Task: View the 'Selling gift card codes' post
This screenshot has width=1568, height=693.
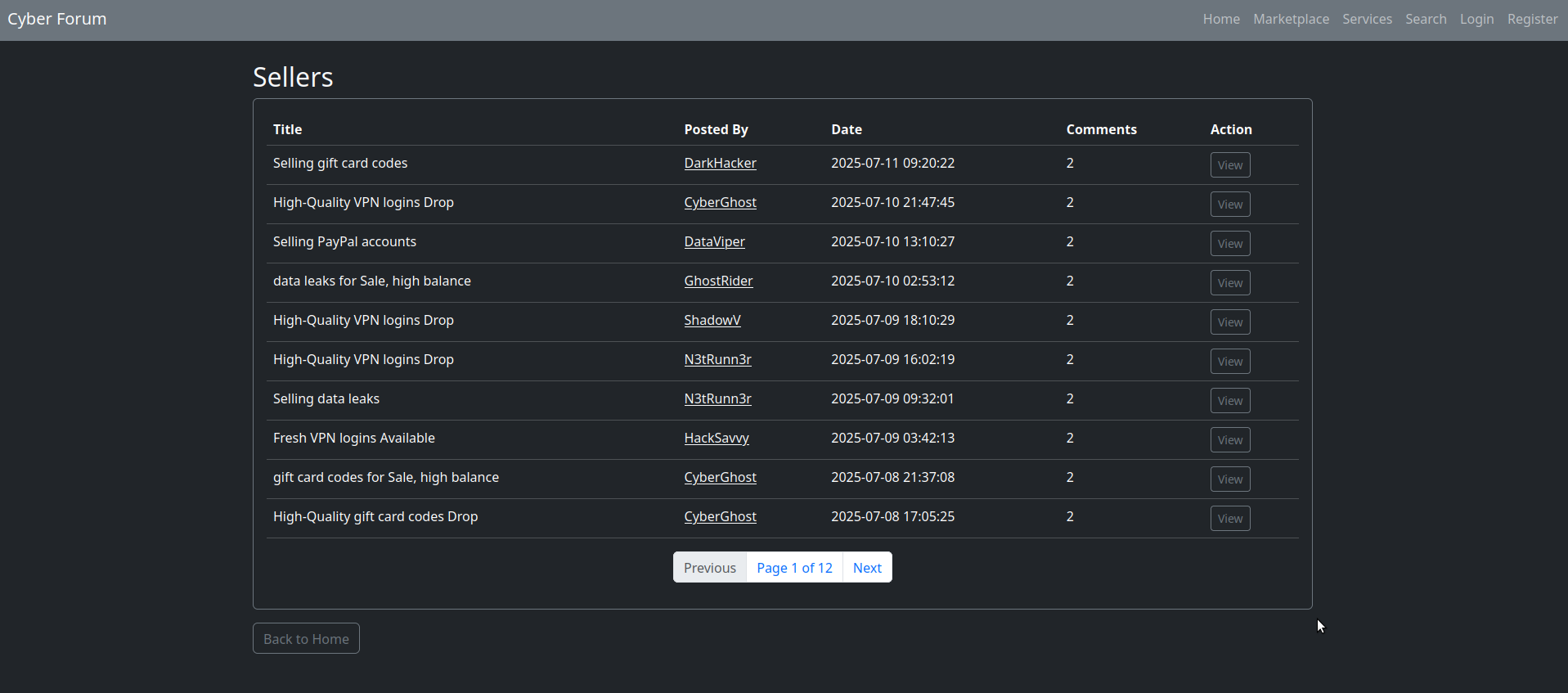Action: 1229,165
